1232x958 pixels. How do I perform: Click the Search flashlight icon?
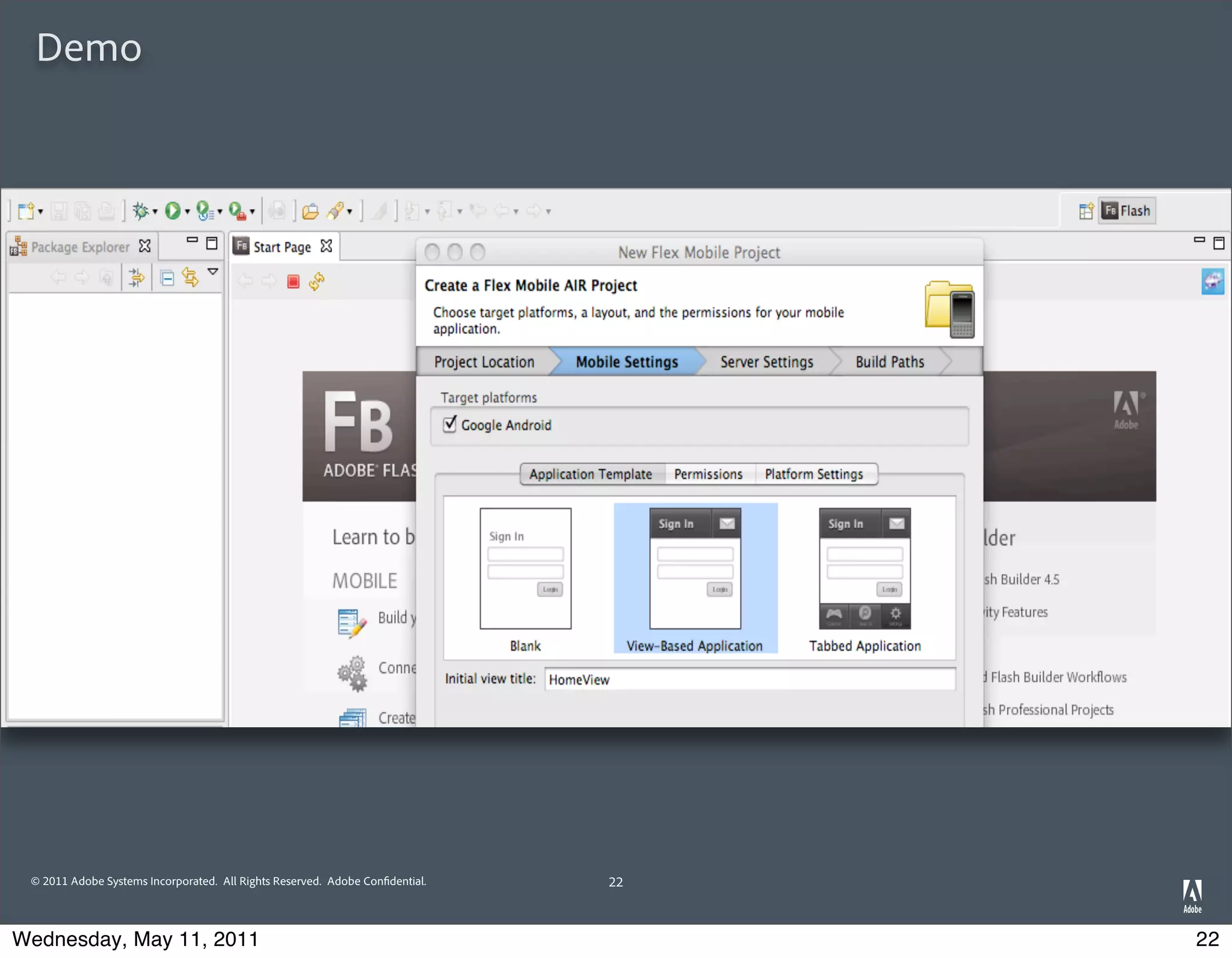(335, 210)
